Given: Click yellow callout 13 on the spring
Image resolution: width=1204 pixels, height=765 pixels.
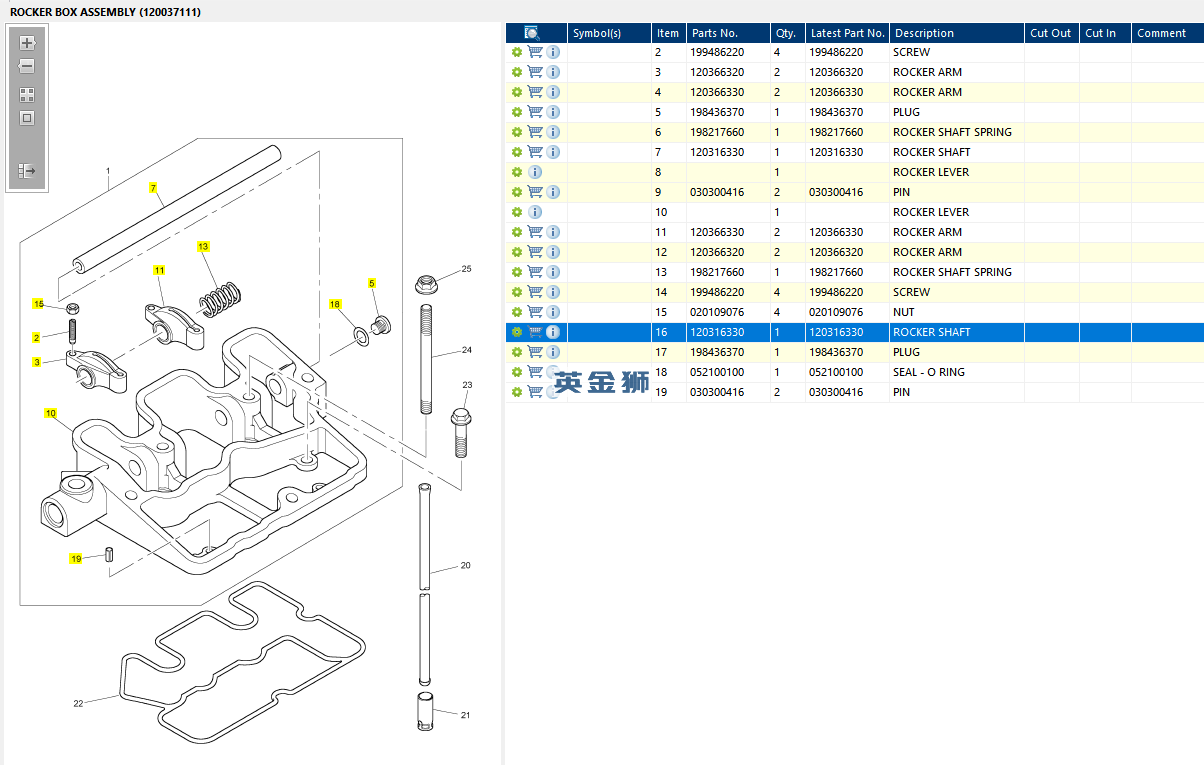Looking at the screenshot, I should 203,246.
